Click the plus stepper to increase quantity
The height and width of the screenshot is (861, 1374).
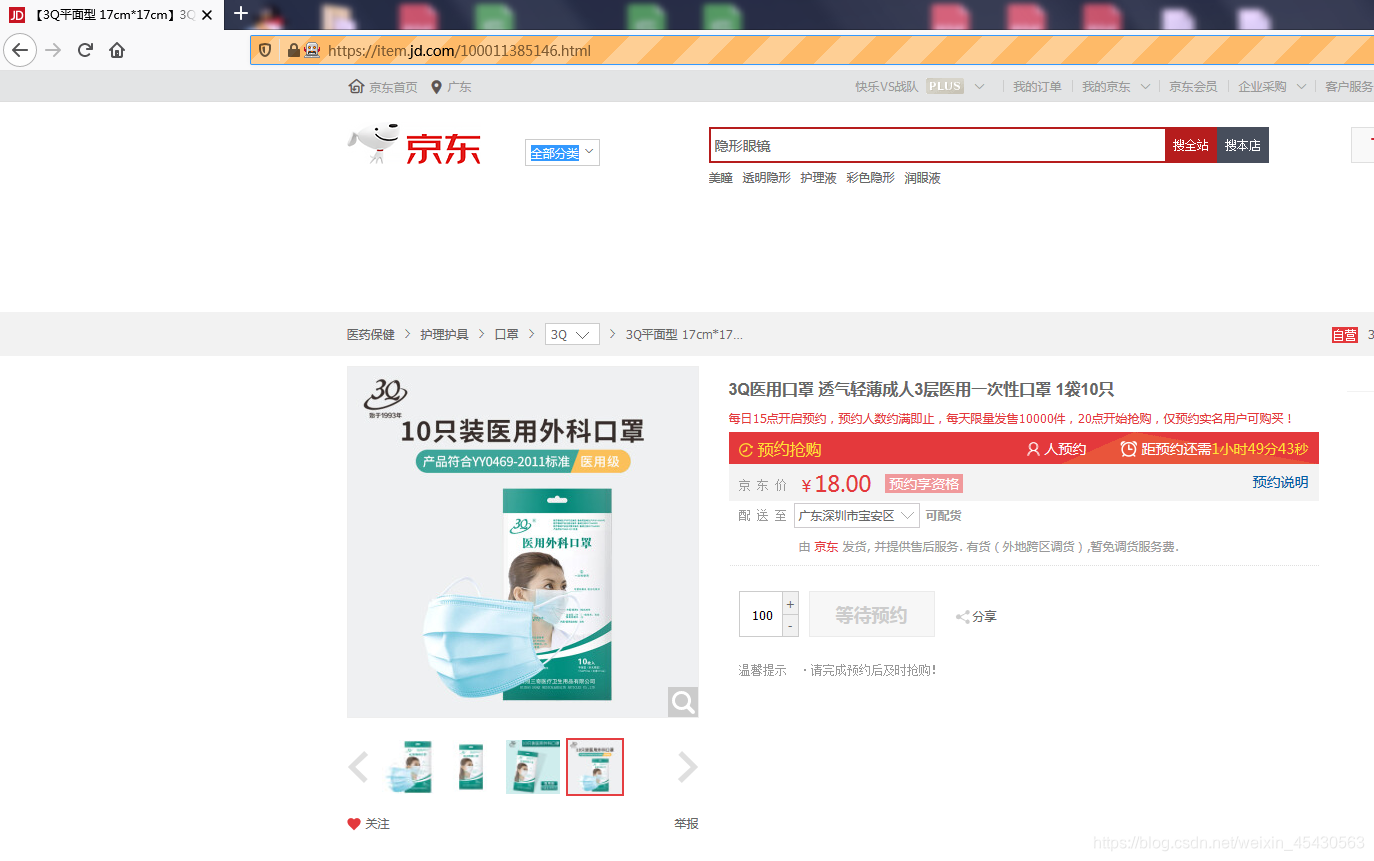point(790,603)
